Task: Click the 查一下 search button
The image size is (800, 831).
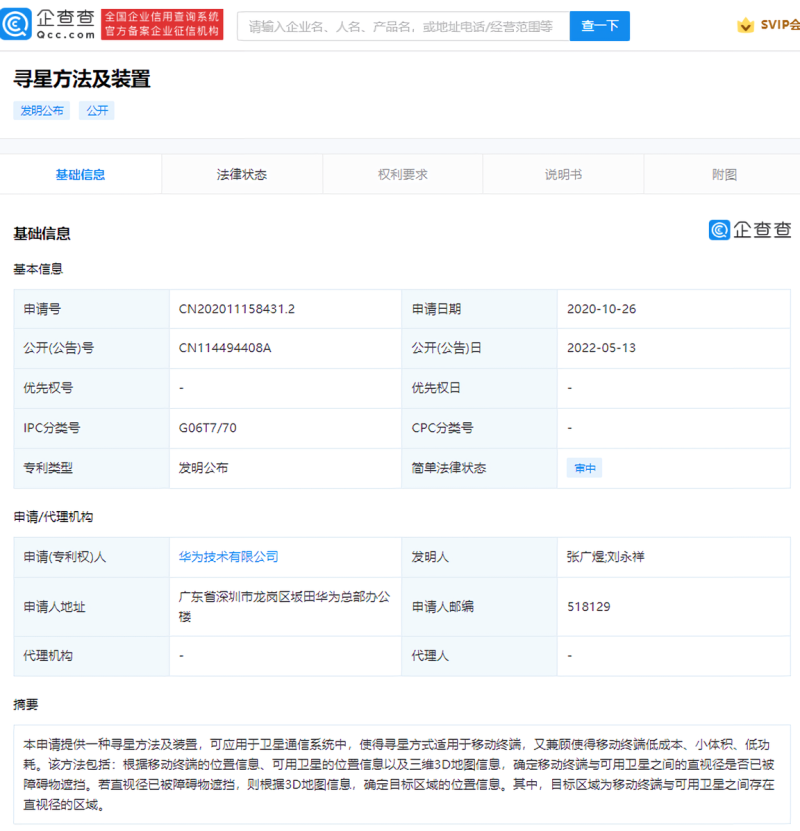Action: pos(600,26)
